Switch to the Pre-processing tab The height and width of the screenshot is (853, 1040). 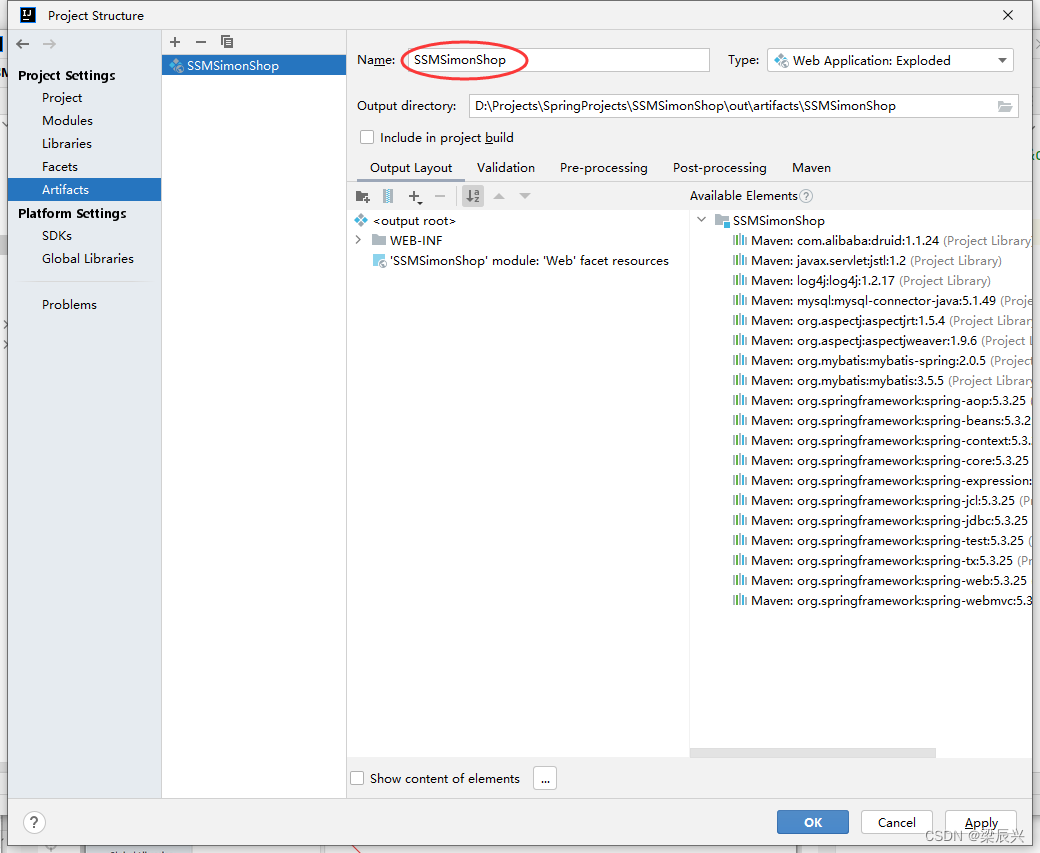pyautogui.click(x=604, y=168)
